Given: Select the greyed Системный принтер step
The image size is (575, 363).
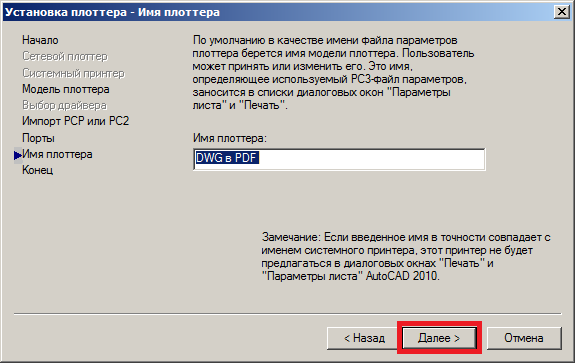Looking at the screenshot, I should (x=73, y=73).
